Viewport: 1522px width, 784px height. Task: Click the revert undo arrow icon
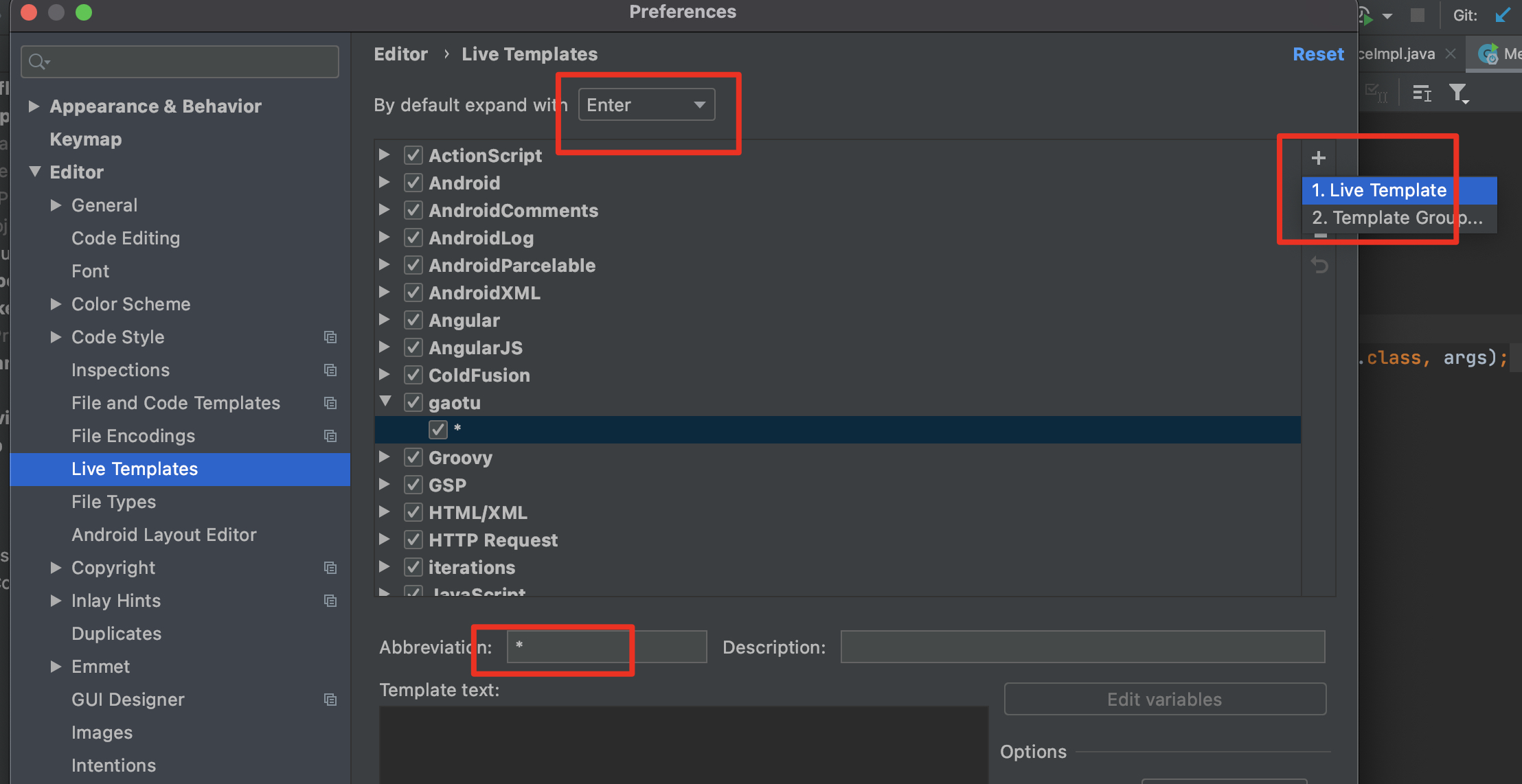1319,265
